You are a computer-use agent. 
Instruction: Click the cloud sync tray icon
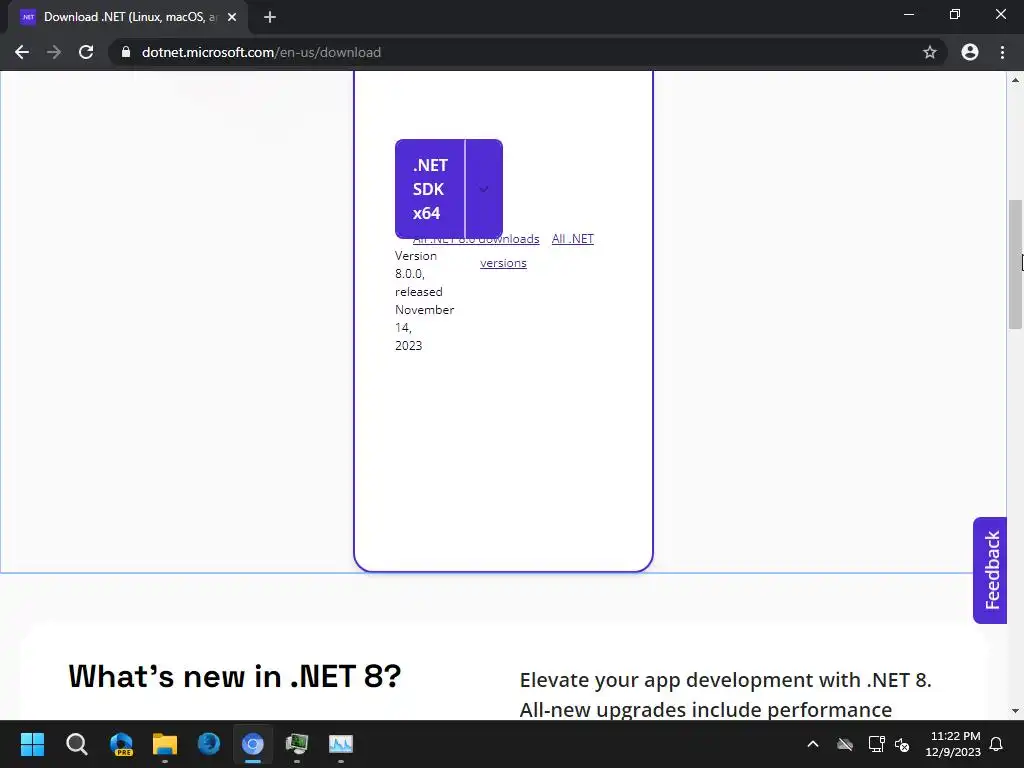845,744
